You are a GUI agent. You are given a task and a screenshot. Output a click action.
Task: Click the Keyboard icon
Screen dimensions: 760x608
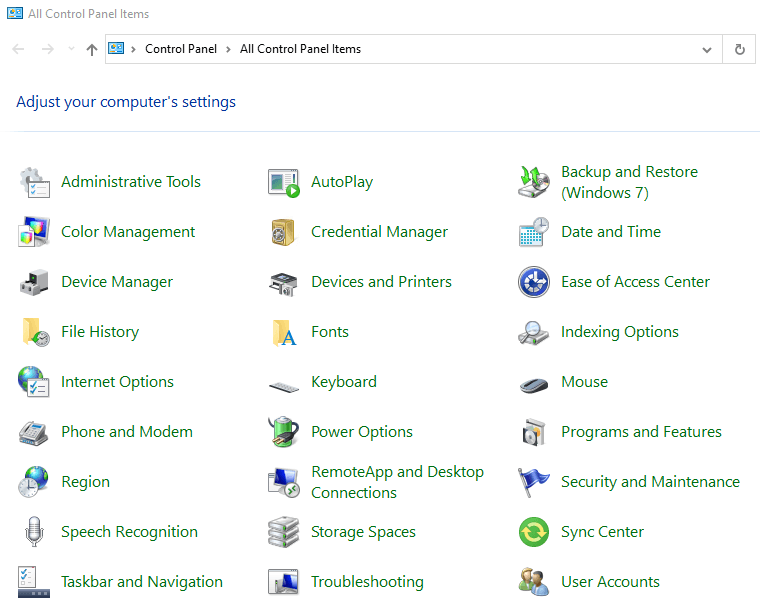(284, 386)
